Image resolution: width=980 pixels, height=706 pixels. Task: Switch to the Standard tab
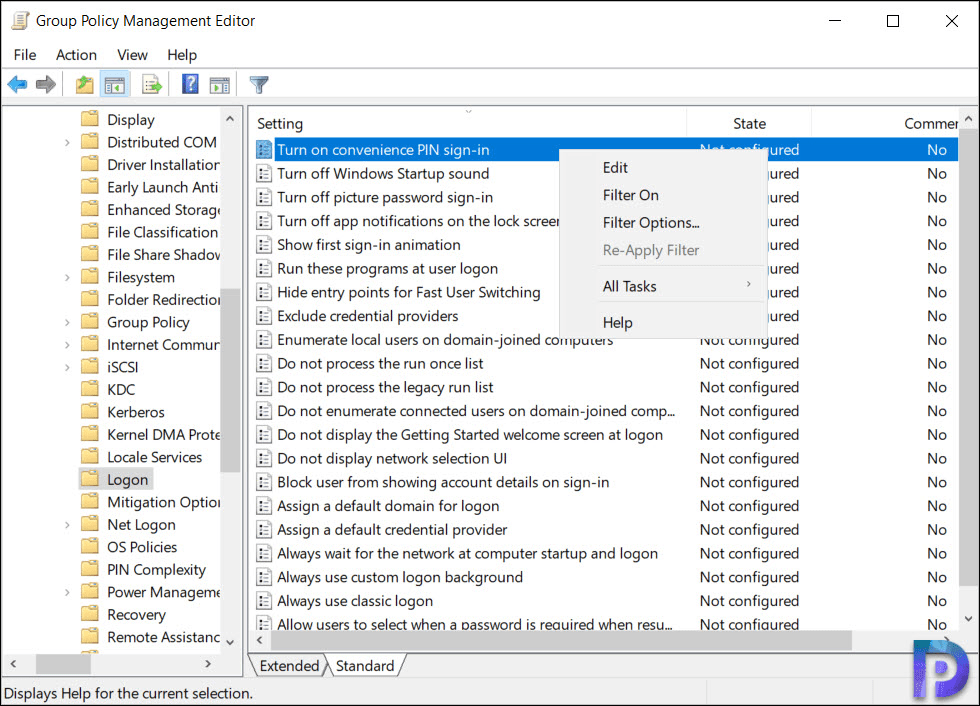364,665
